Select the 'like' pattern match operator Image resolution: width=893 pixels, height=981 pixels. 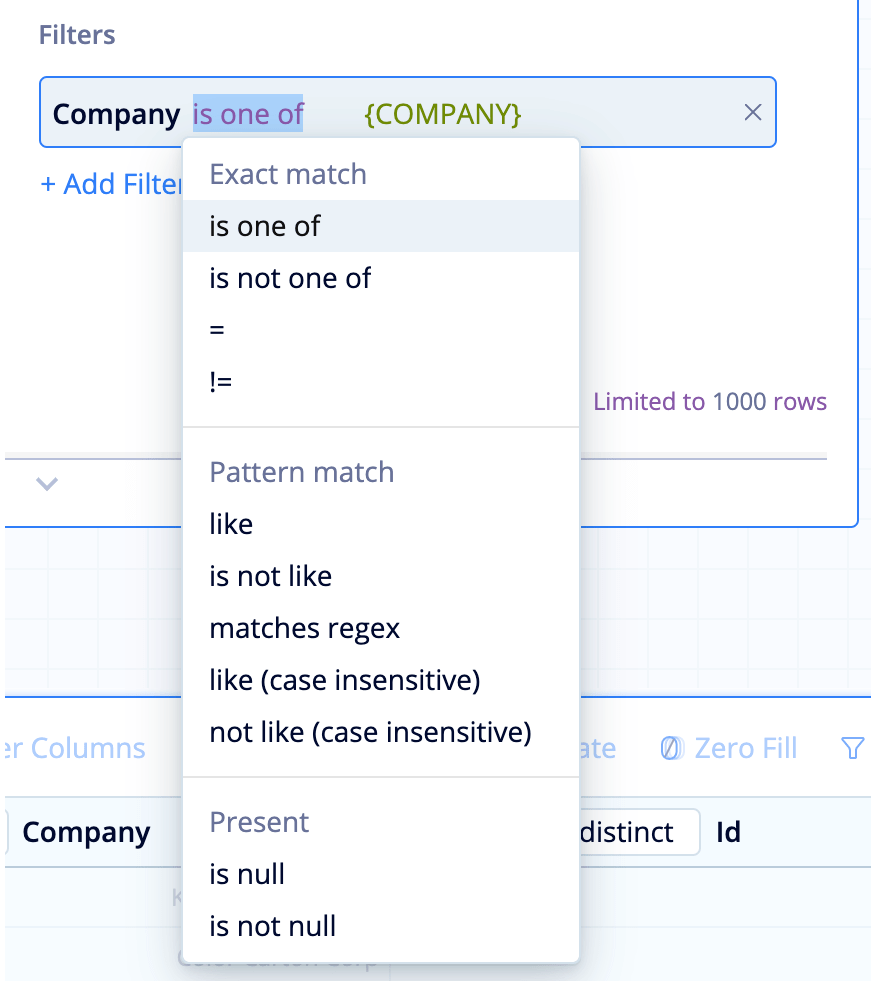coord(231,524)
